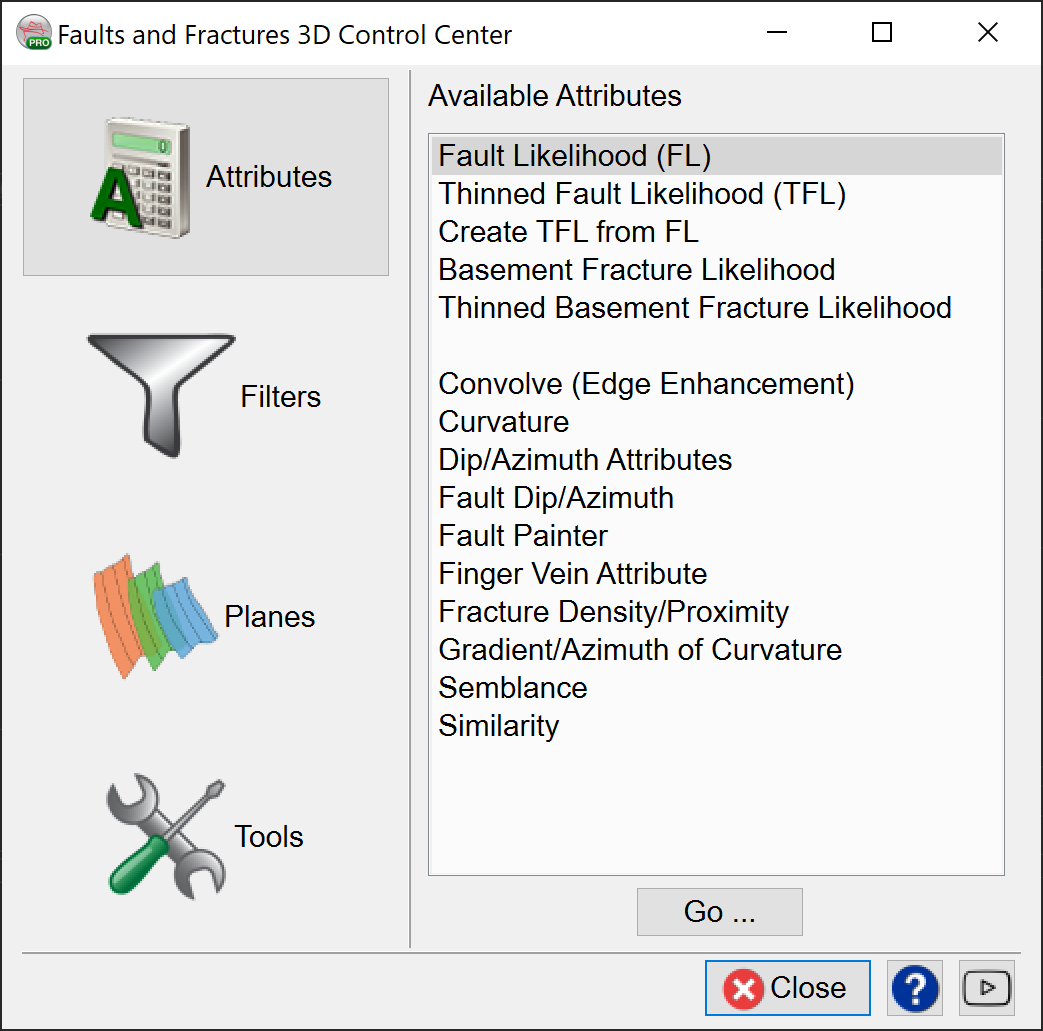This screenshot has height=1031, width=1043.
Task: Choose the Curvature attribute
Action: click(x=503, y=422)
